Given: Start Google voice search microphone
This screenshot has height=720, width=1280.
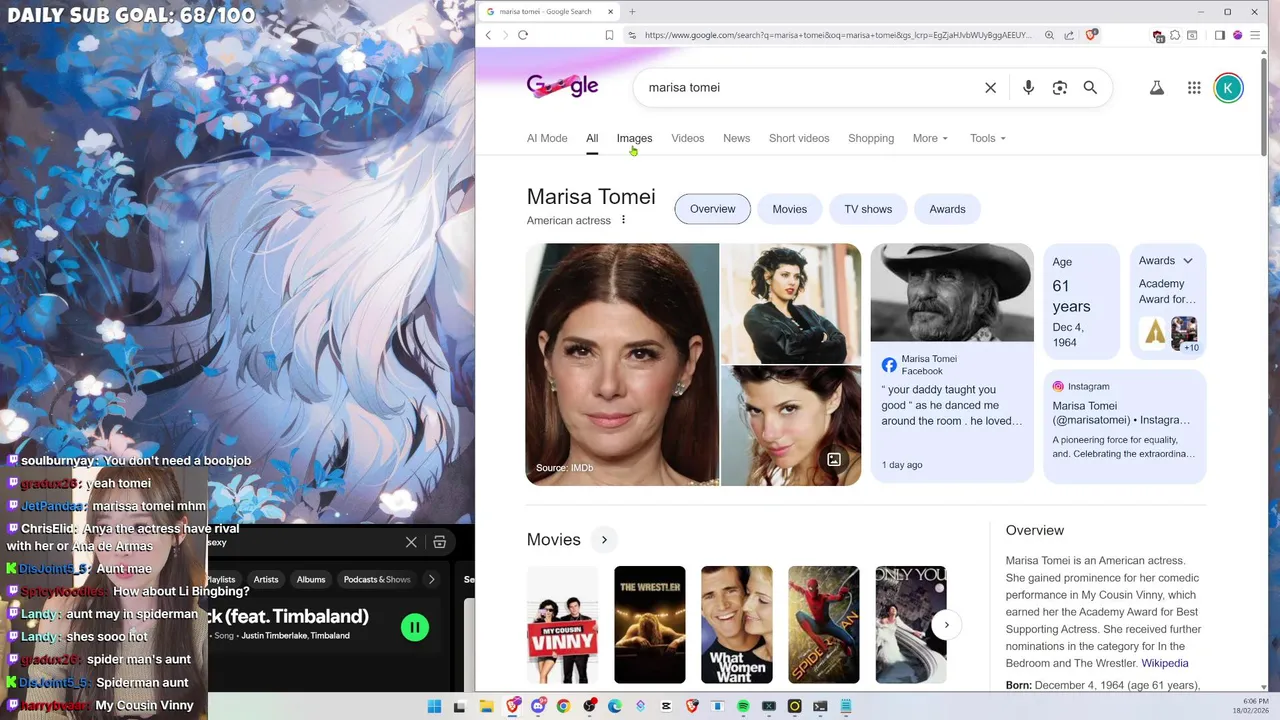Looking at the screenshot, I should point(1028,88).
